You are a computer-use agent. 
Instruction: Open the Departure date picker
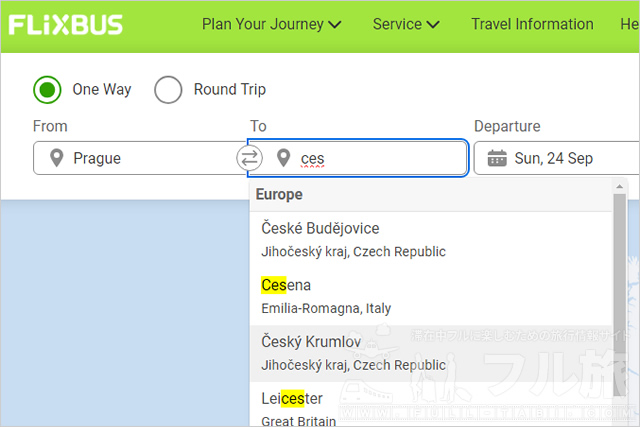[x=557, y=158]
